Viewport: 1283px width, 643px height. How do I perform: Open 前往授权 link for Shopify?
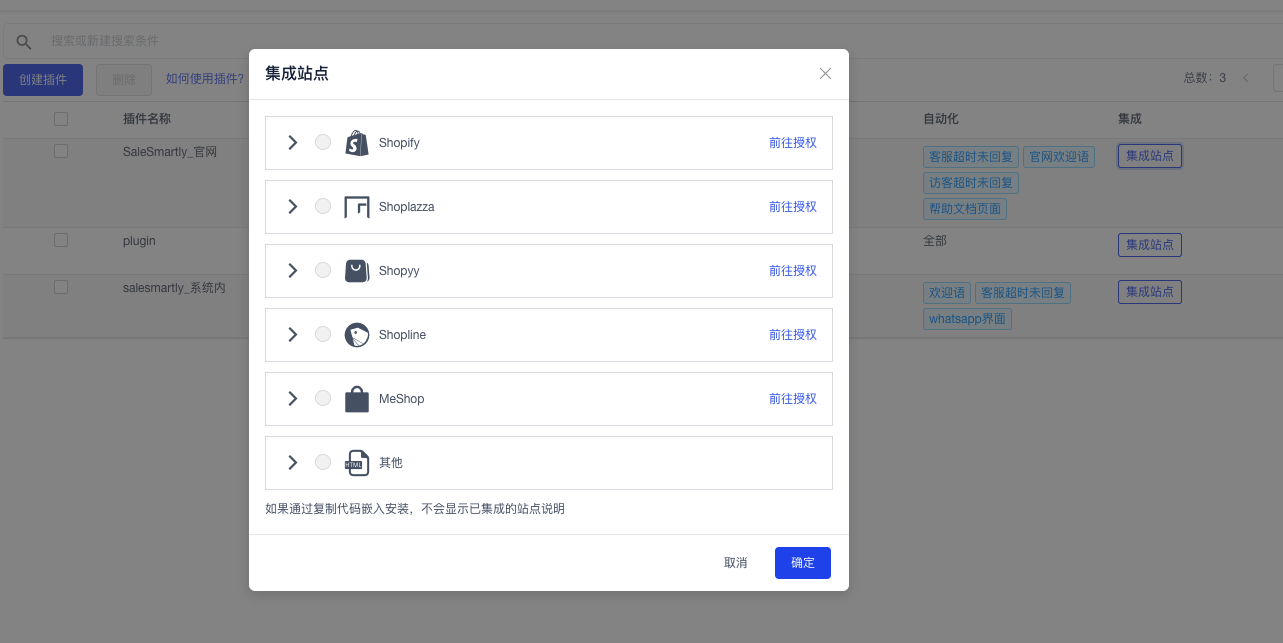coord(793,143)
